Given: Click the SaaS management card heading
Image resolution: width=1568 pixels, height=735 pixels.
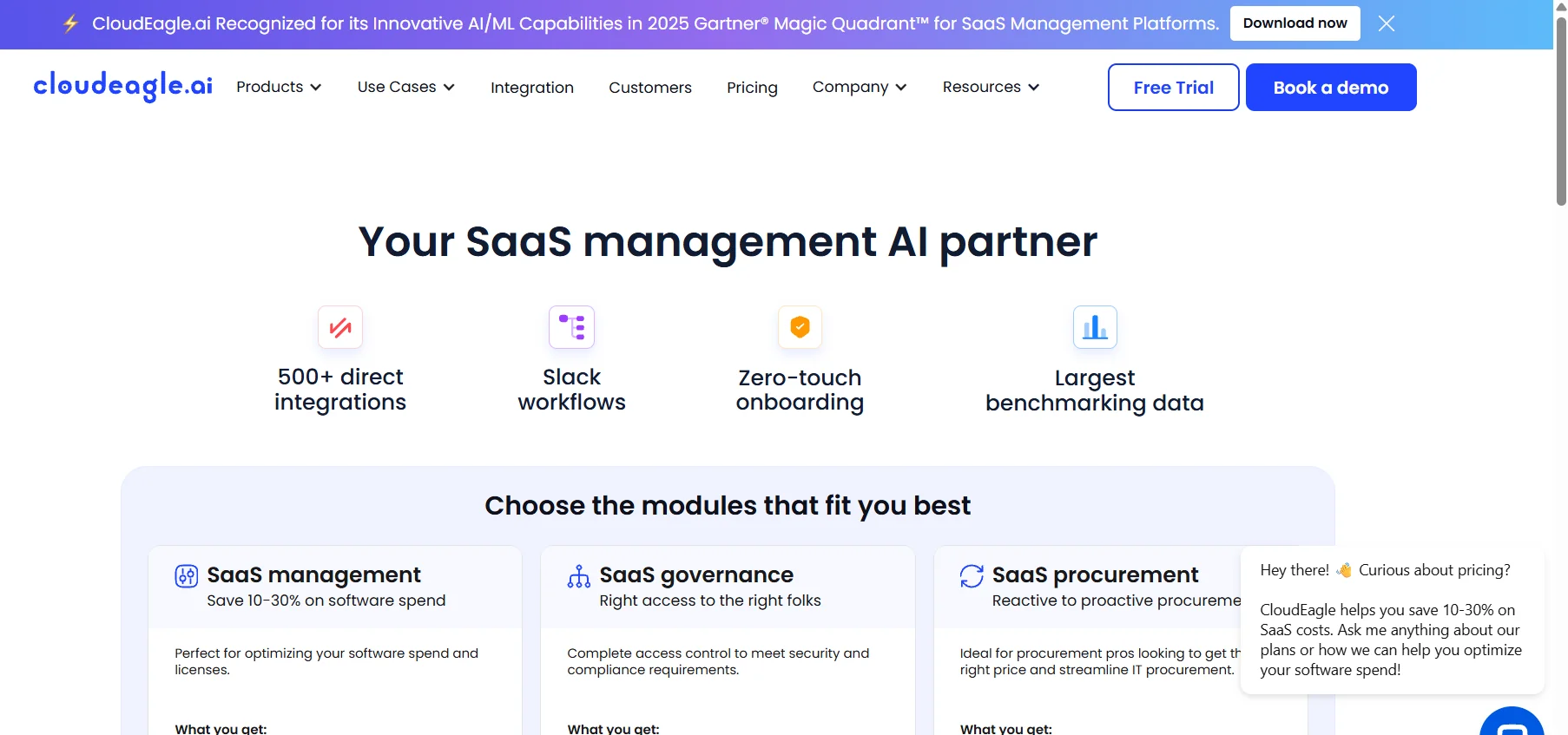Looking at the screenshot, I should [313, 574].
